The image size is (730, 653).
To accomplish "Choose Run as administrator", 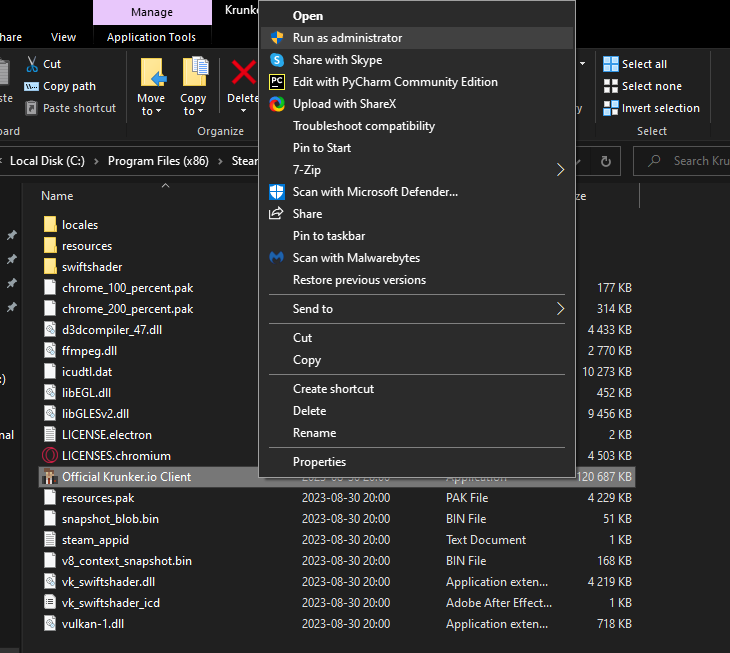I will [417, 38].
